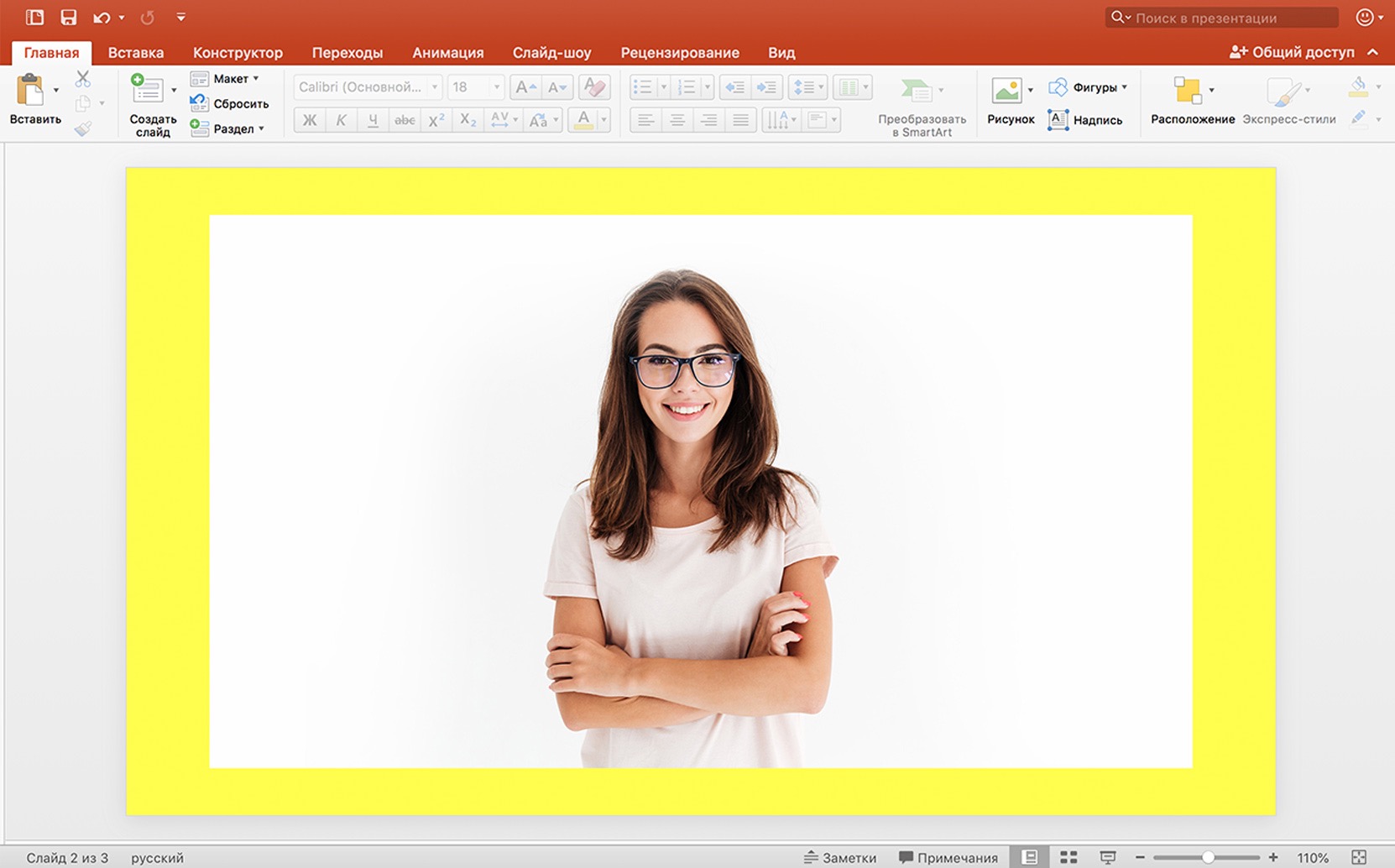Undo the last action

tap(102, 18)
